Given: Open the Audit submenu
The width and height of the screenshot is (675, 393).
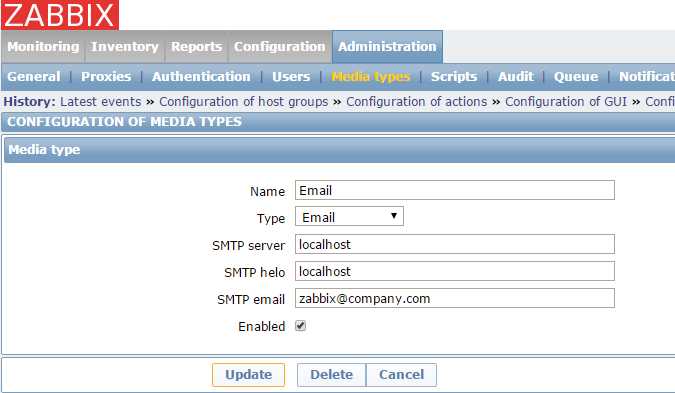Looking at the screenshot, I should coord(515,77).
